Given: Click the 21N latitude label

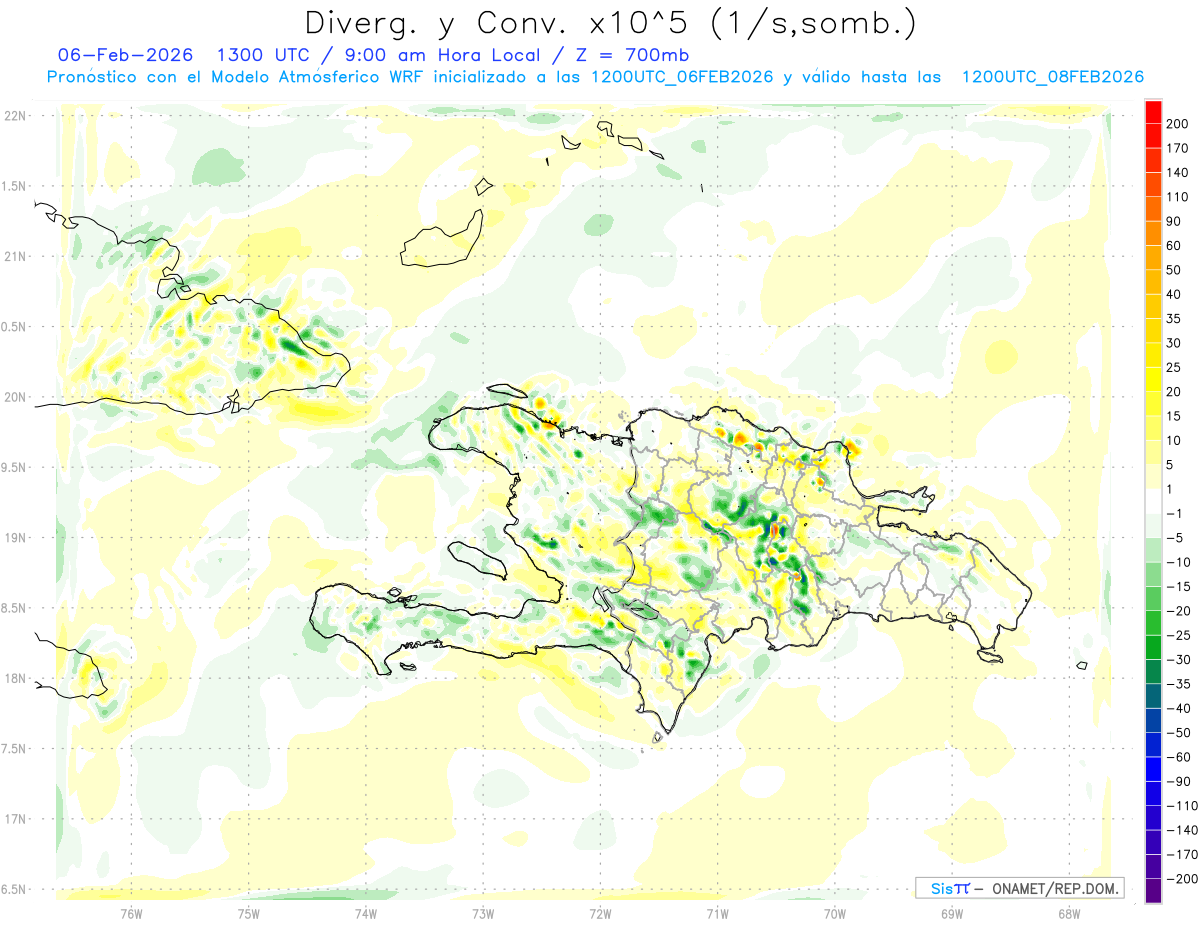Looking at the screenshot, I should [x=15, y=257].
